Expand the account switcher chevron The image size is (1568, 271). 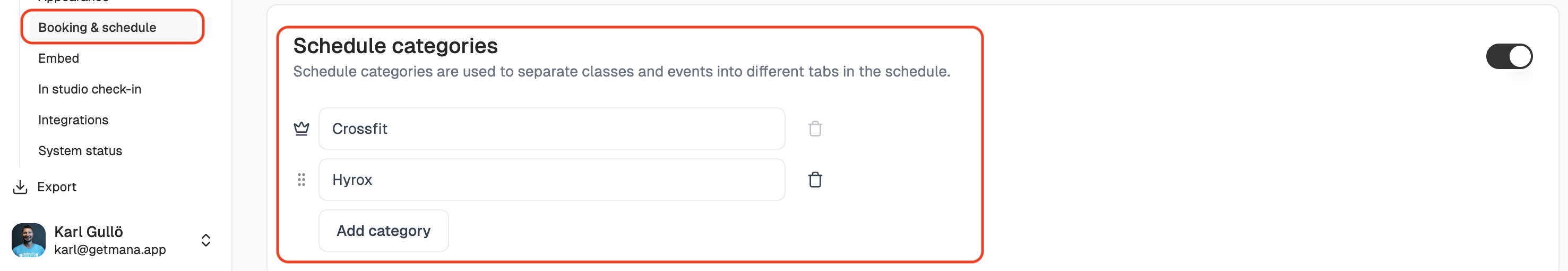pos(206,240)
